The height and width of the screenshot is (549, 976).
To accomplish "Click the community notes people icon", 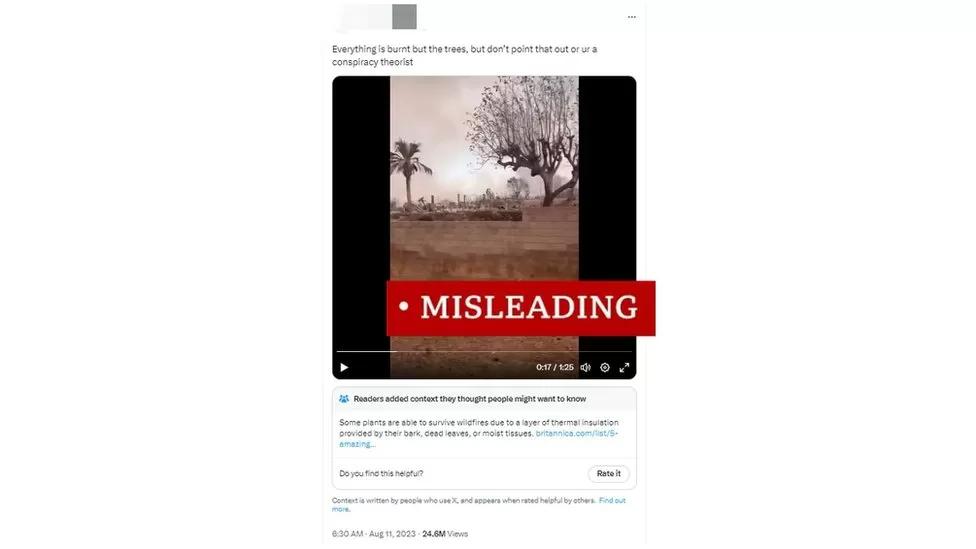I will (x=344, y=399).
